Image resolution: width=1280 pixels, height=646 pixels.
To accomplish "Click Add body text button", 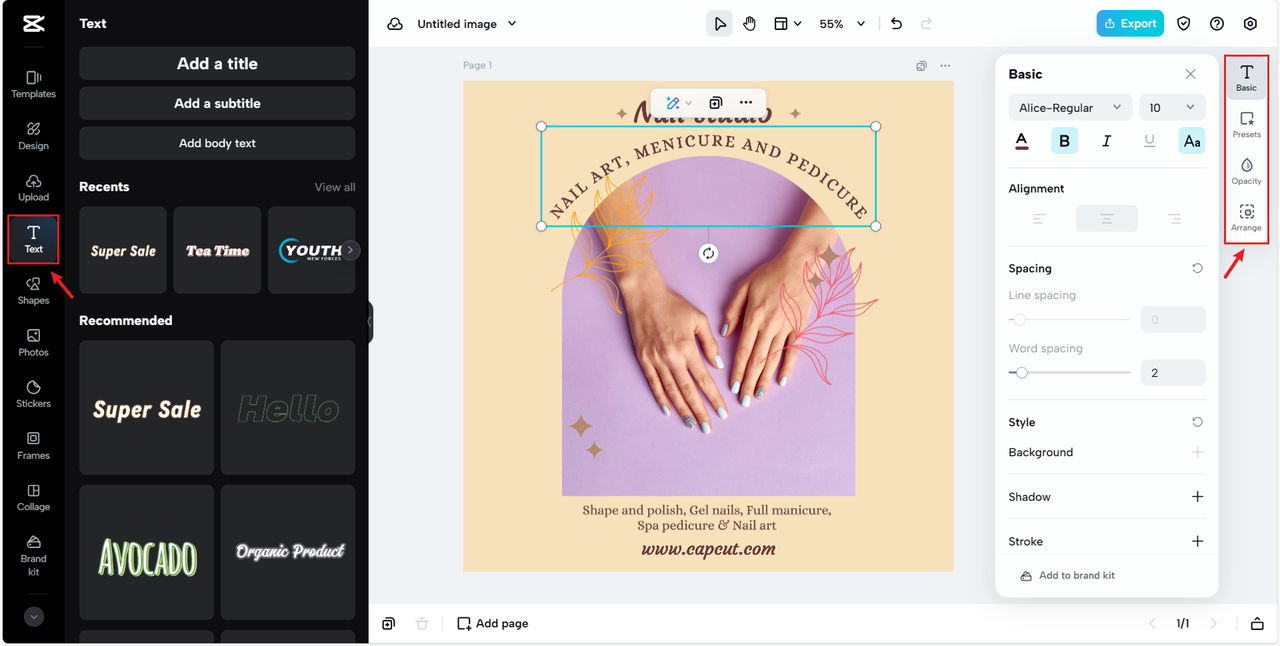I will [217, 143].
